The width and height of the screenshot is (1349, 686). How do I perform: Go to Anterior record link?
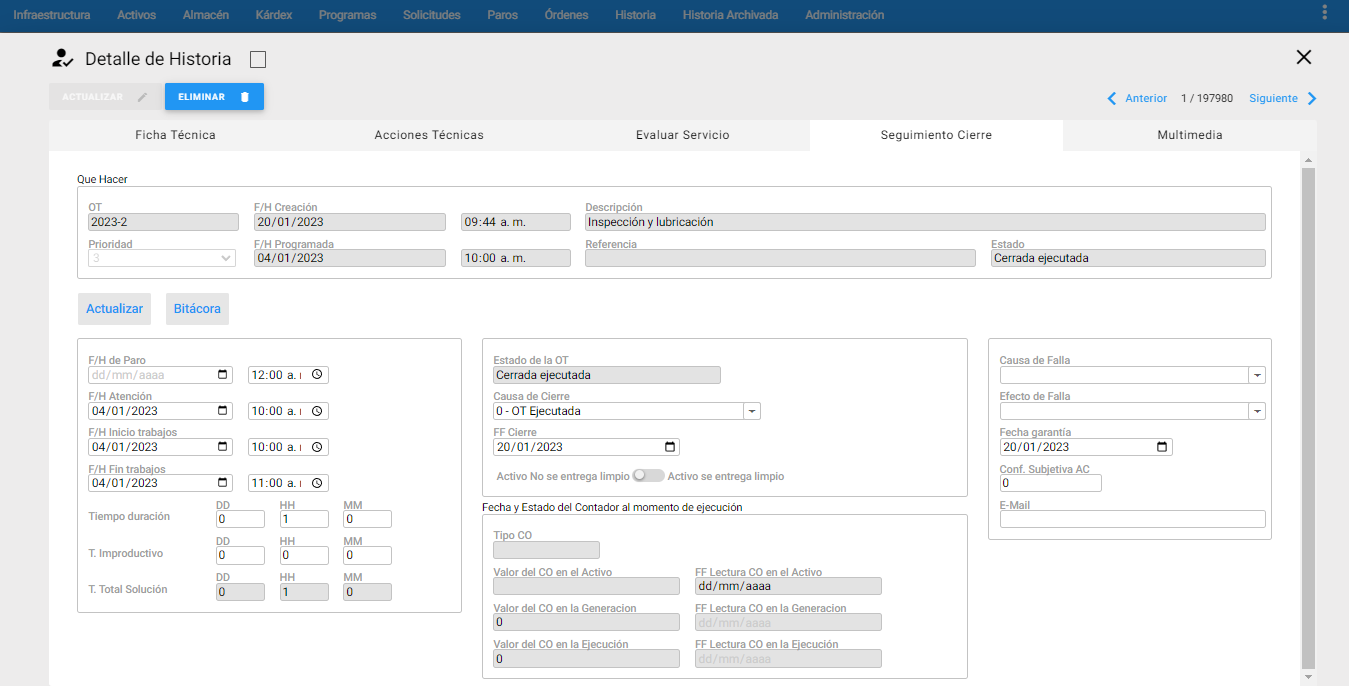[1146, 98]
